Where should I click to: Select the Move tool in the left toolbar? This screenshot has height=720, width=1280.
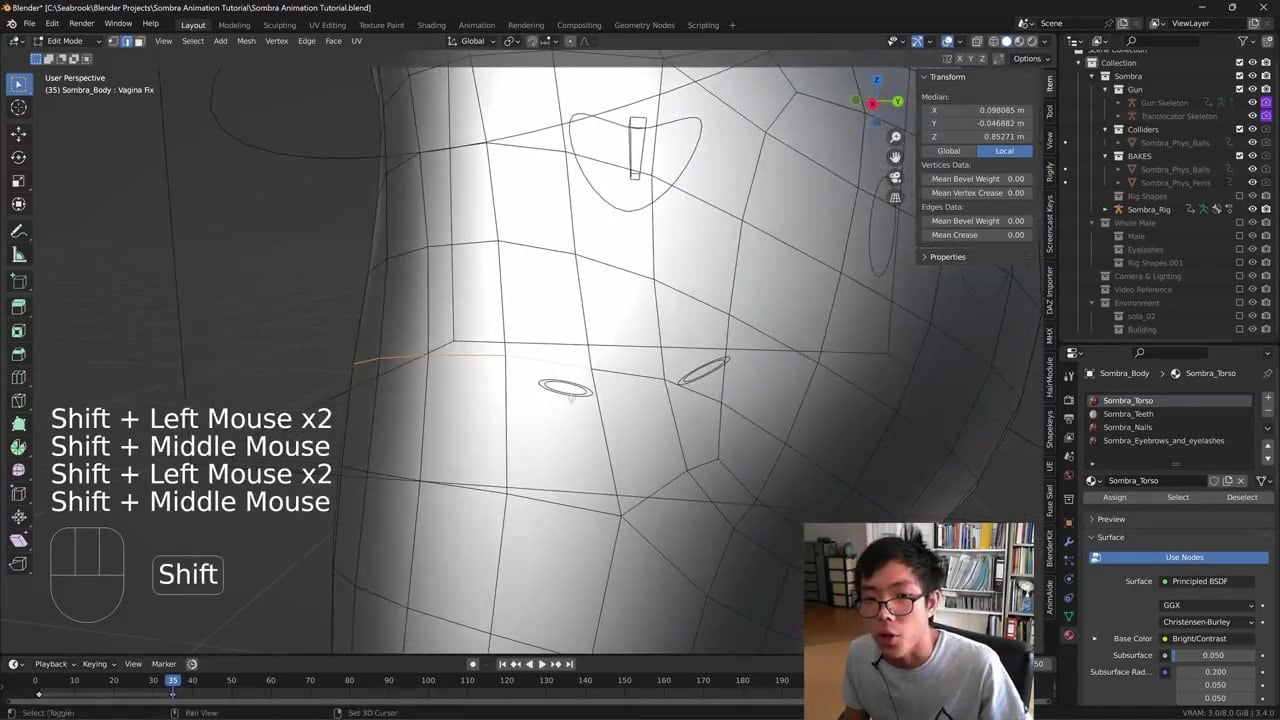pyautogui.click(x=18, y=134)
